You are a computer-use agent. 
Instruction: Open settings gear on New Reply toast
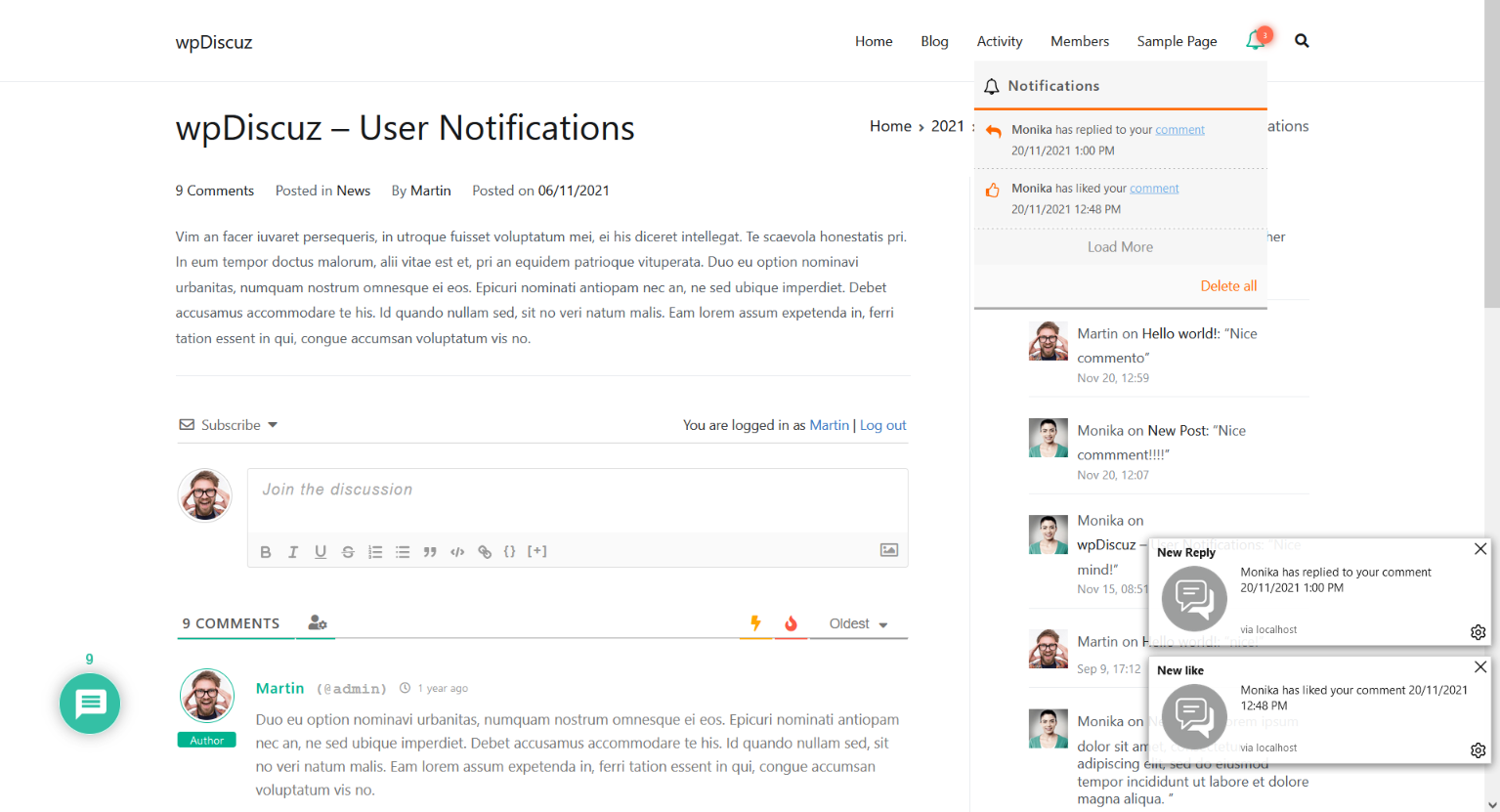coord(1478,632)
